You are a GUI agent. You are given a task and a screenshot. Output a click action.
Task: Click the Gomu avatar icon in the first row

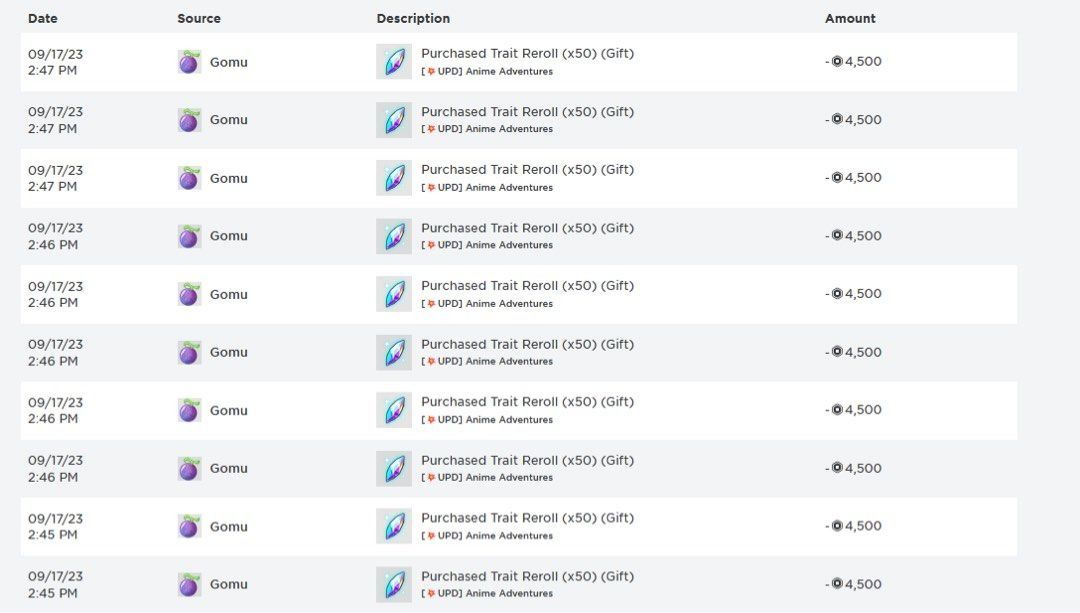(x=189, y=62)
